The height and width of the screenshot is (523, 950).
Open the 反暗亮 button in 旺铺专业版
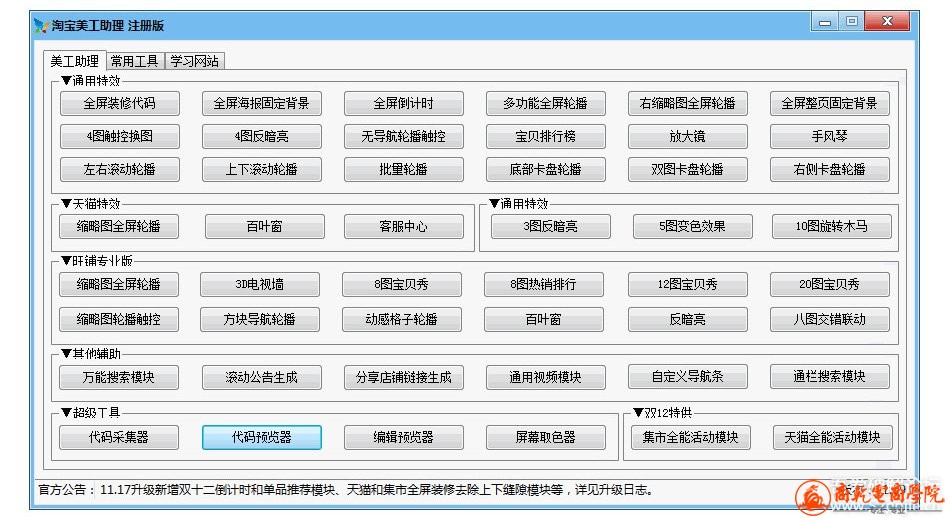tap(688, 319)
